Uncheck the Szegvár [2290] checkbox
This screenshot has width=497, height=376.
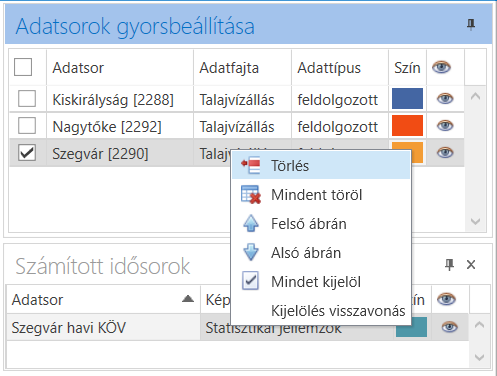pos(27,153)
